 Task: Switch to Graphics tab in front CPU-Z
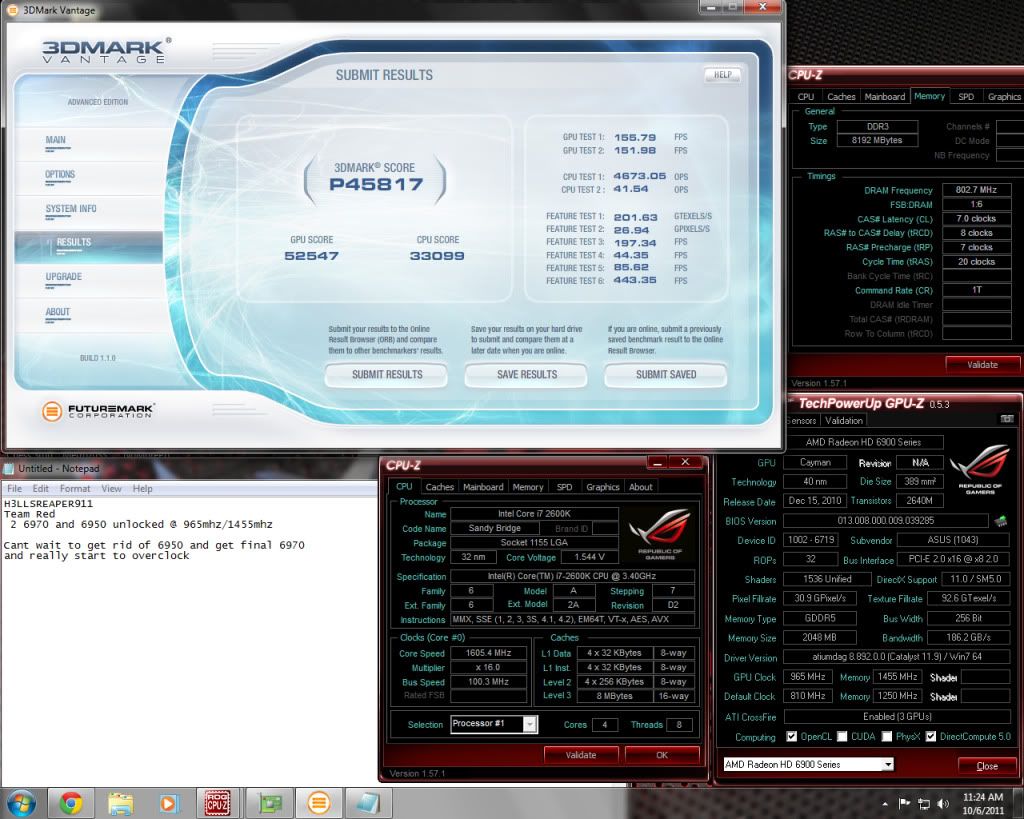coord(602,487)
